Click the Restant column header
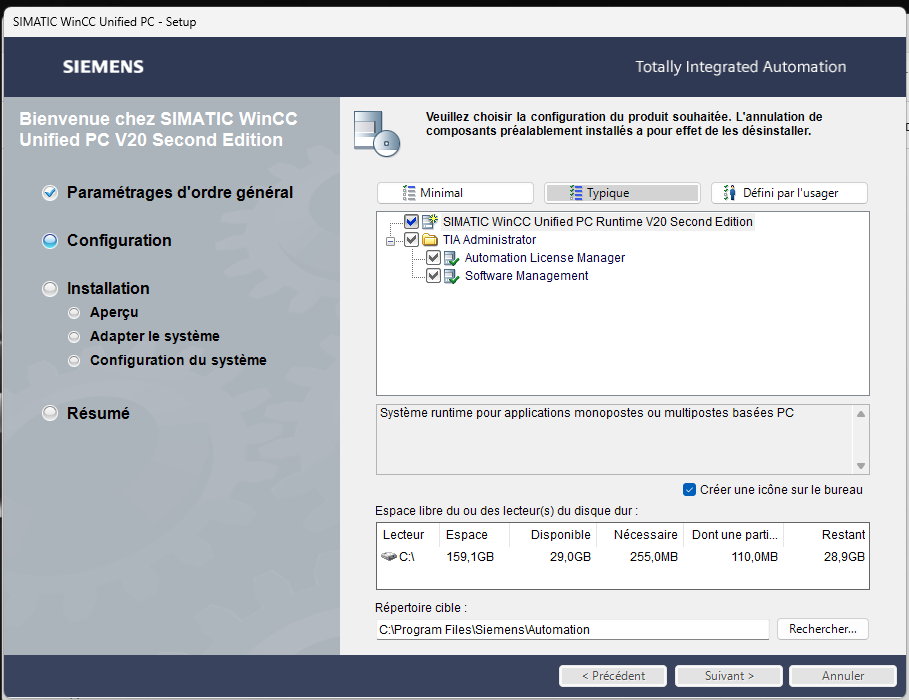The width and height of the screenshot is (909, 700). point(826,535)
